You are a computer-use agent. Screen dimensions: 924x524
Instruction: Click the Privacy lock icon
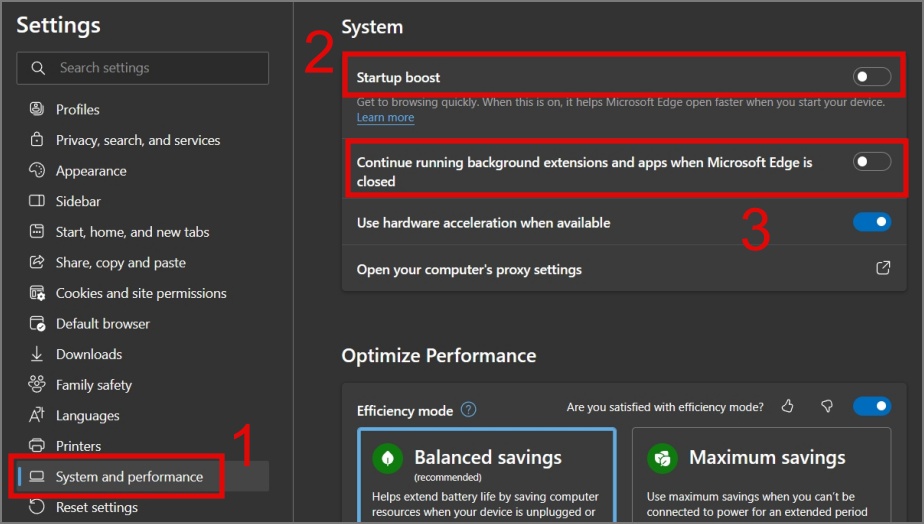pos(37,140)
